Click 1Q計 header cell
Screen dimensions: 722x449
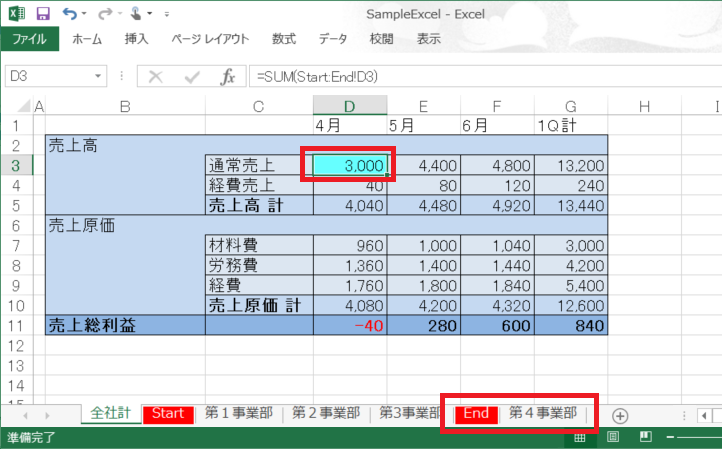pos(571,125)
